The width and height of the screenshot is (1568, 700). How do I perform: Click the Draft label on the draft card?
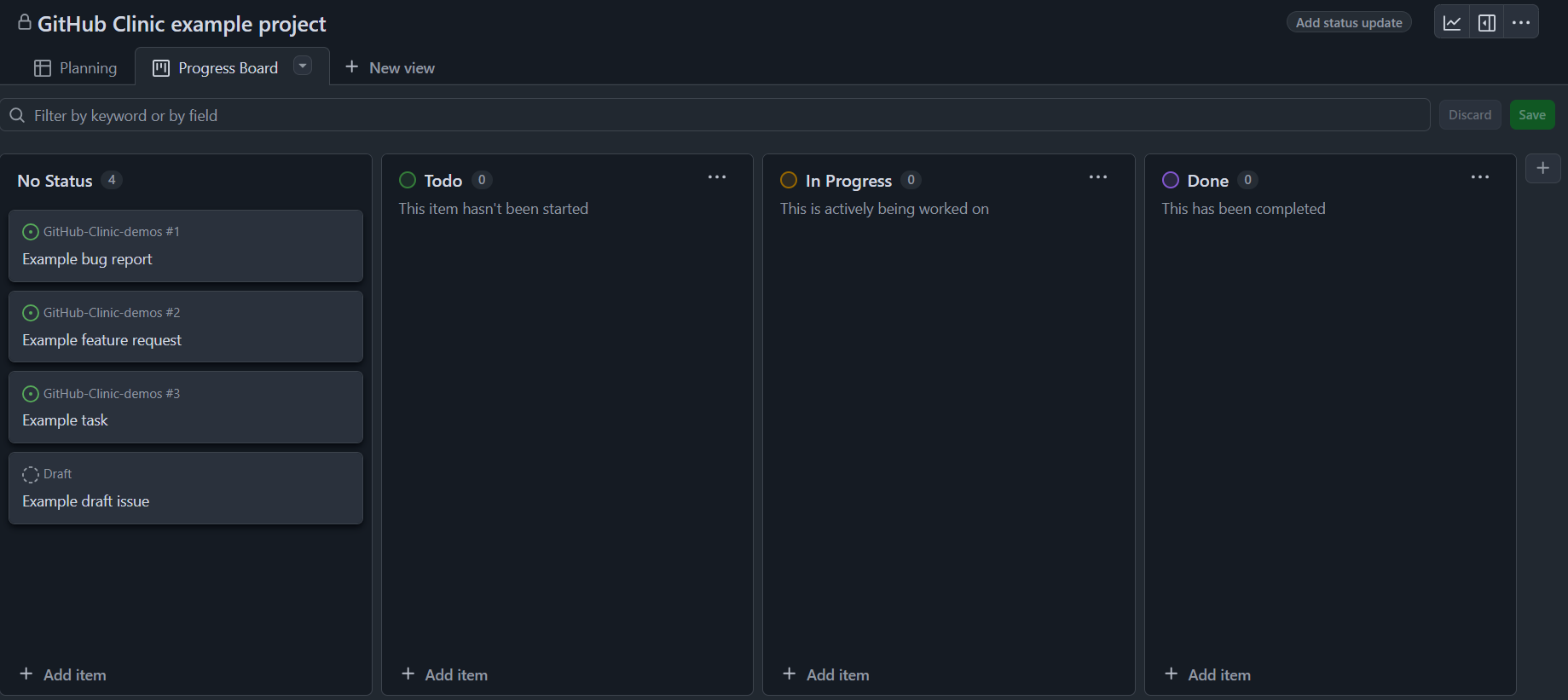pyautogui.click(x=58, y=474)
